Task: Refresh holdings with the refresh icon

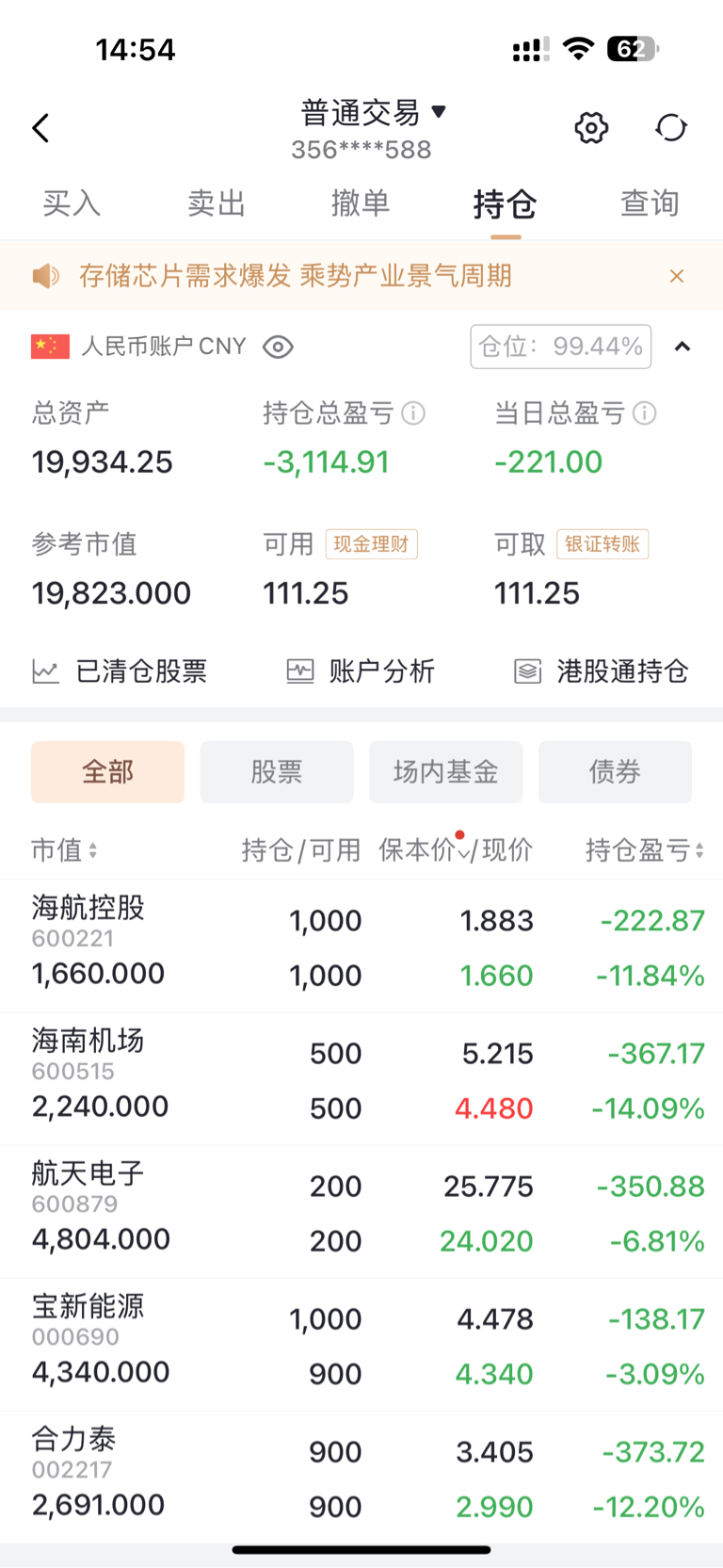Action: [x=671, y=128]
